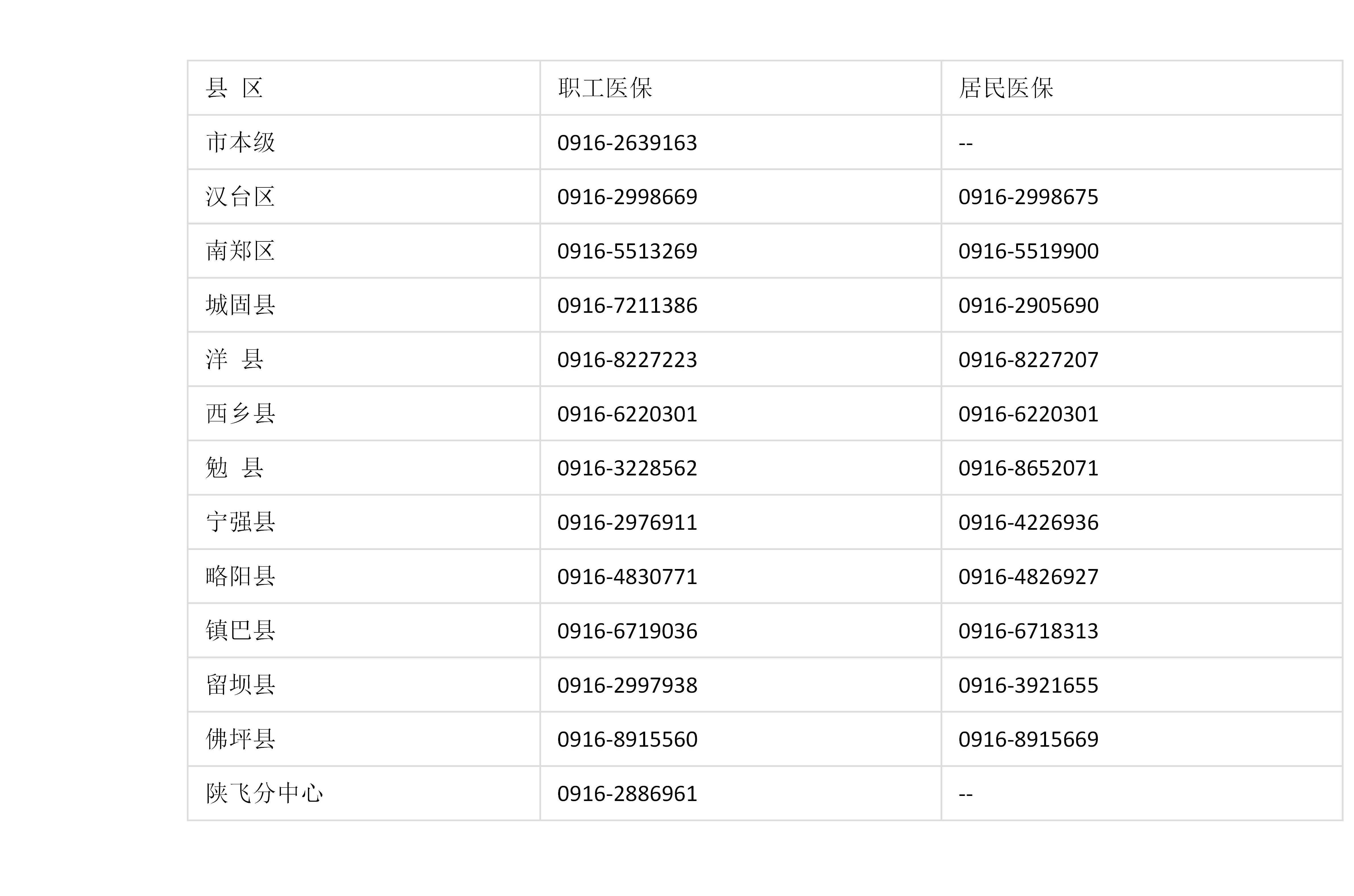
Task: Click the 佛坪县 row label
Action: pos(240,739)
